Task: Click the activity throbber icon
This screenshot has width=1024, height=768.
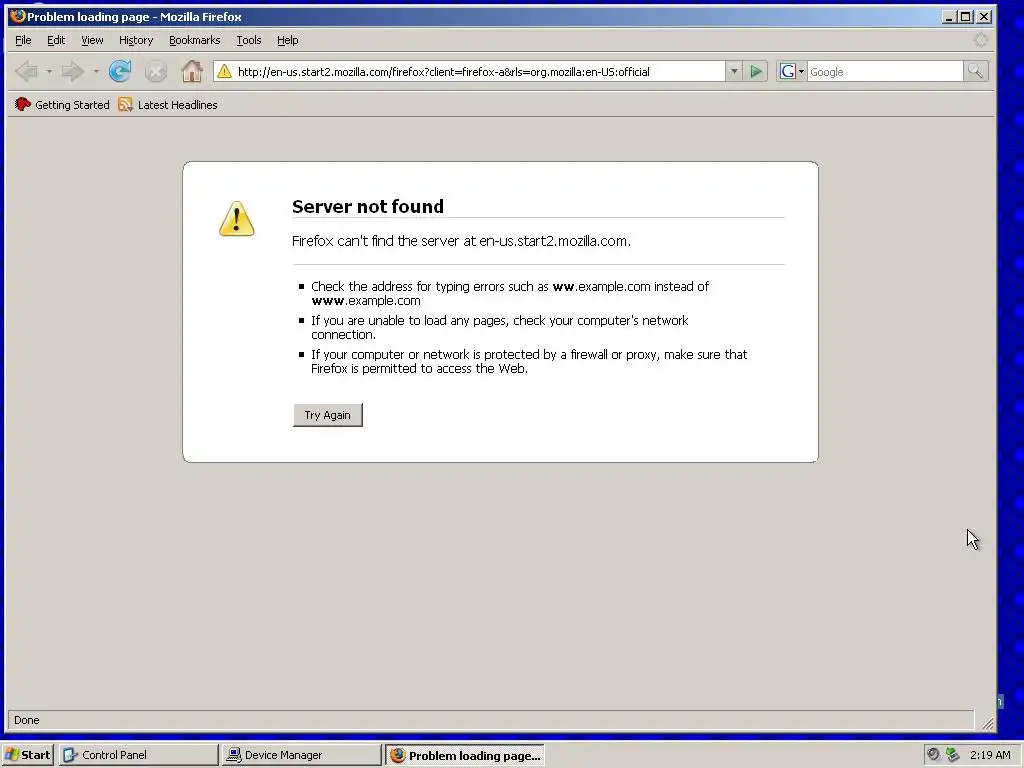Action: point(980,40)
